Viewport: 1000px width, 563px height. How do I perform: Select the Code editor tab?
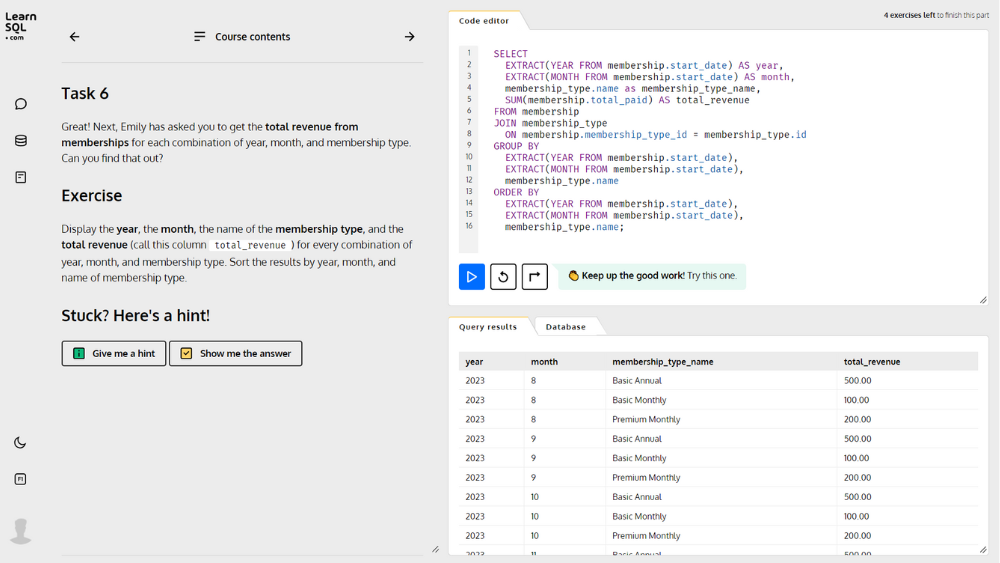tap(484, 21)
